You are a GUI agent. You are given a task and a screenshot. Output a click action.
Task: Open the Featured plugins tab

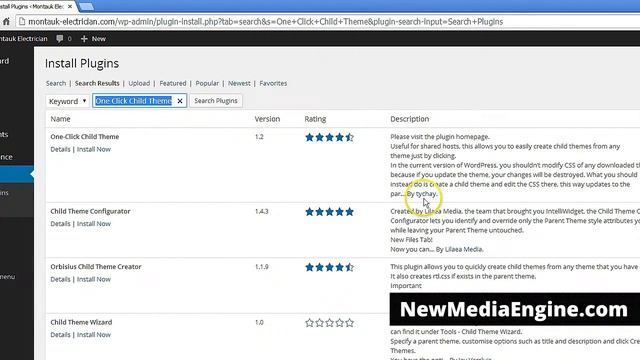point(173,83)
